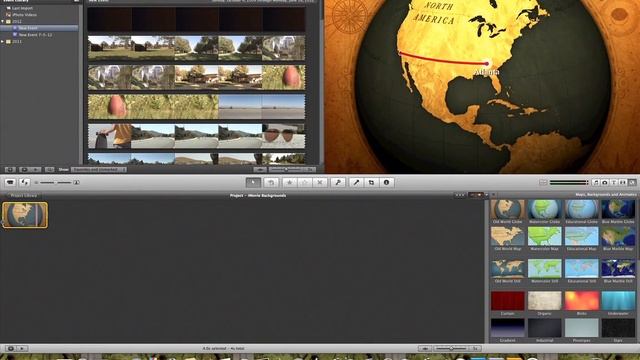Play project full screen from bottom bar

point(11,349)
